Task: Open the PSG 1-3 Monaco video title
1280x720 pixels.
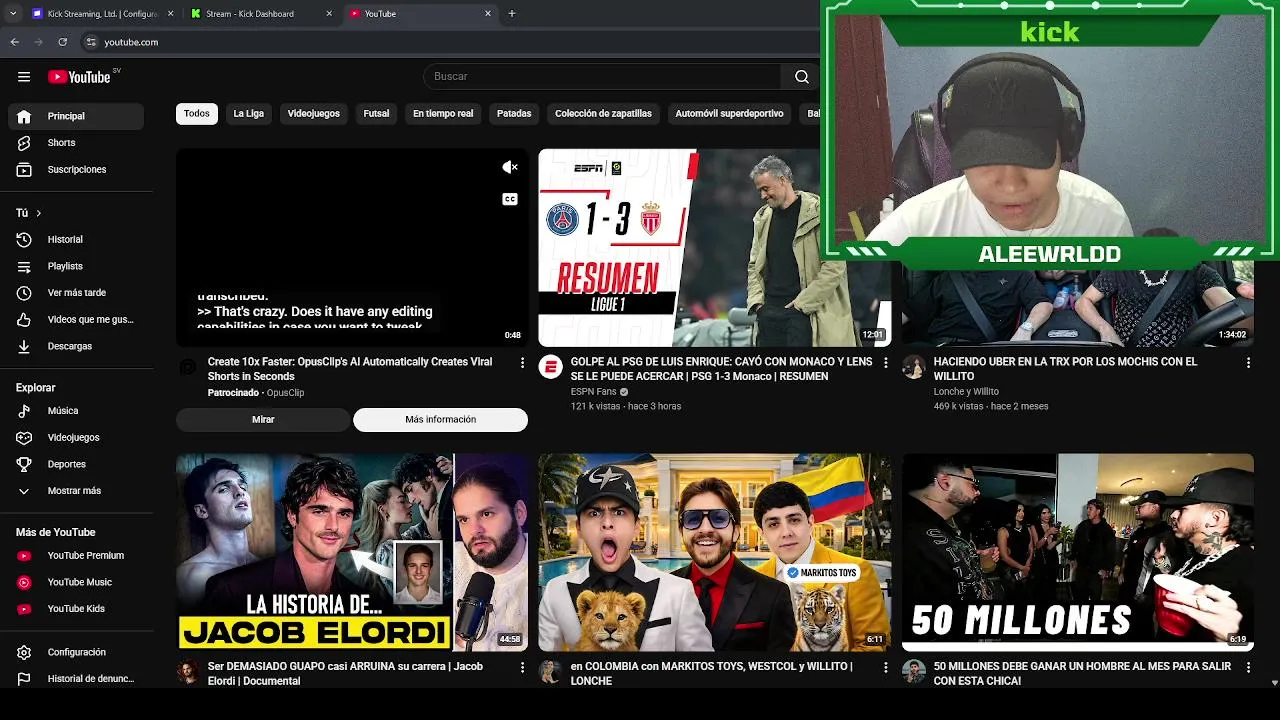Action: pyautogui.click(x=721, y=369)
